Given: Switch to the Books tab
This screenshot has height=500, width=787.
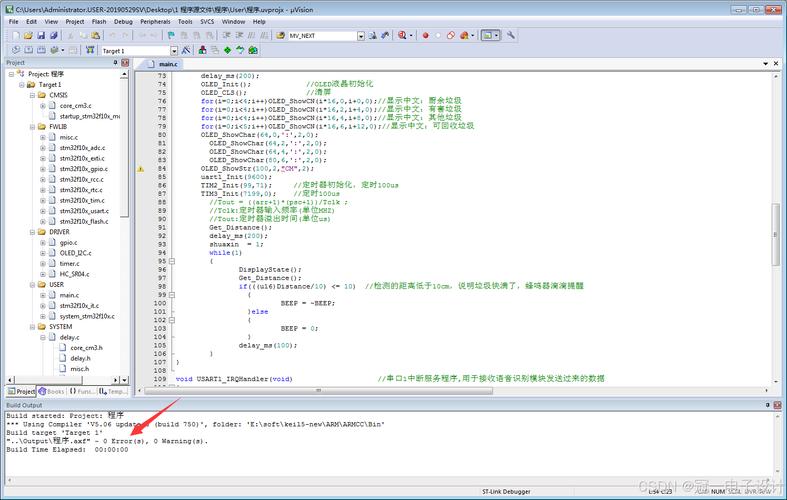Looking at the screenshot, I should (x=52, y=392).
